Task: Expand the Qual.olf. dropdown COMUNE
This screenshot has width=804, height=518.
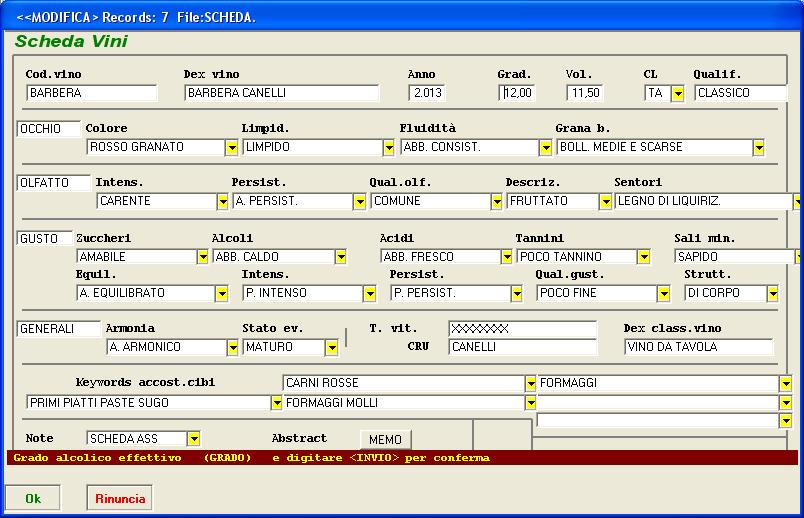Action: click(x=496, y=202)
